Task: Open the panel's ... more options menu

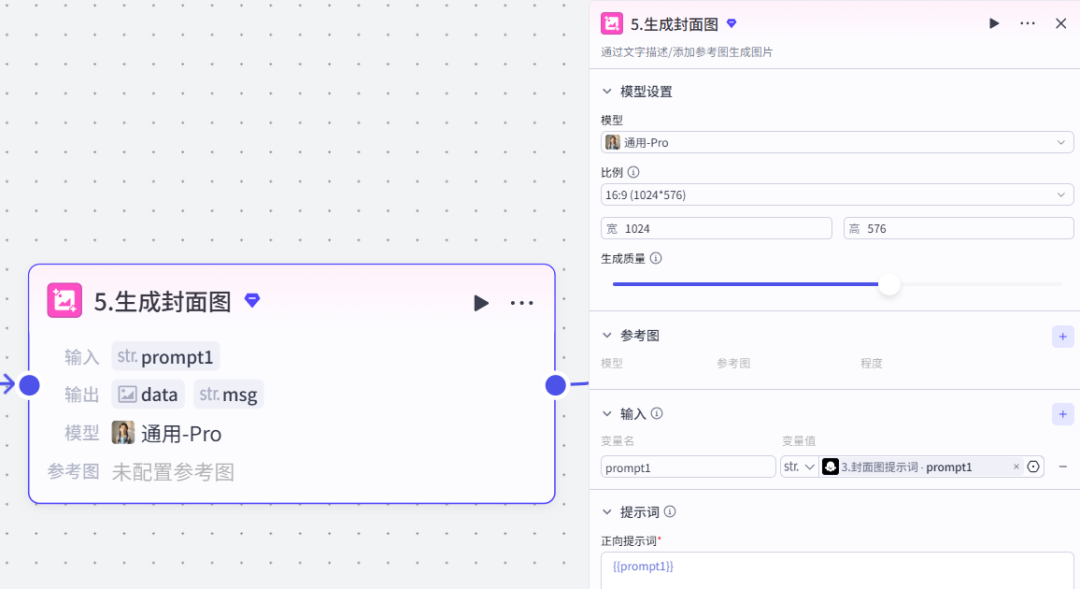Action: (x=1027, y=22)
